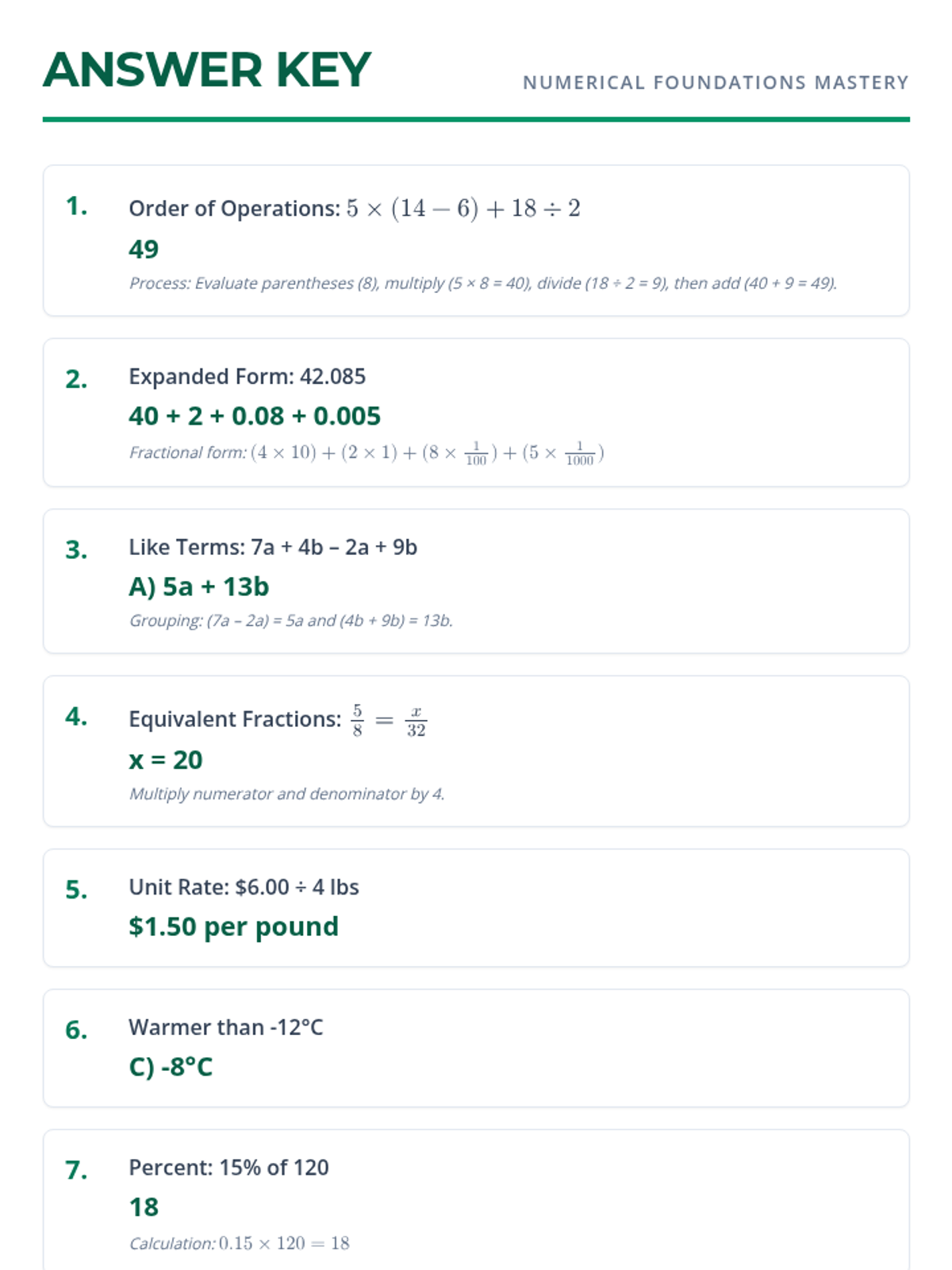This screenshot has height=1270, width=952.
Task: Click the Grouping explanation text
Action: tap(291, 621)
